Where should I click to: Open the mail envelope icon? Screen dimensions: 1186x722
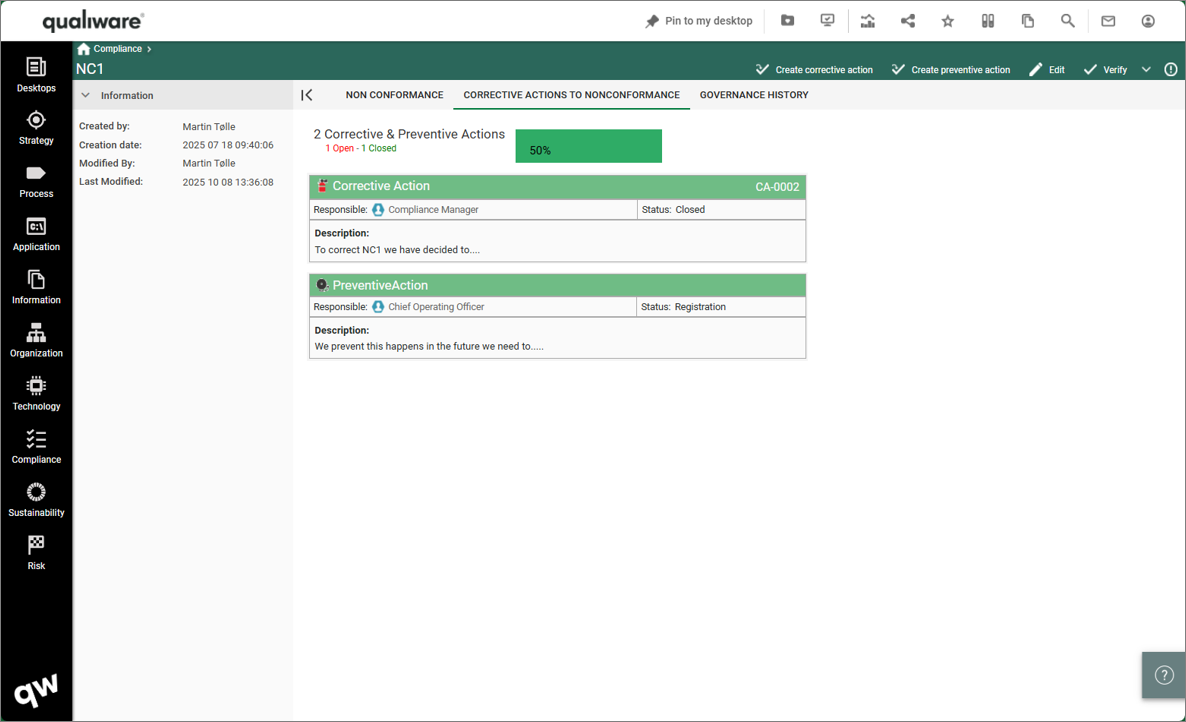click(x=1108, y=21)
